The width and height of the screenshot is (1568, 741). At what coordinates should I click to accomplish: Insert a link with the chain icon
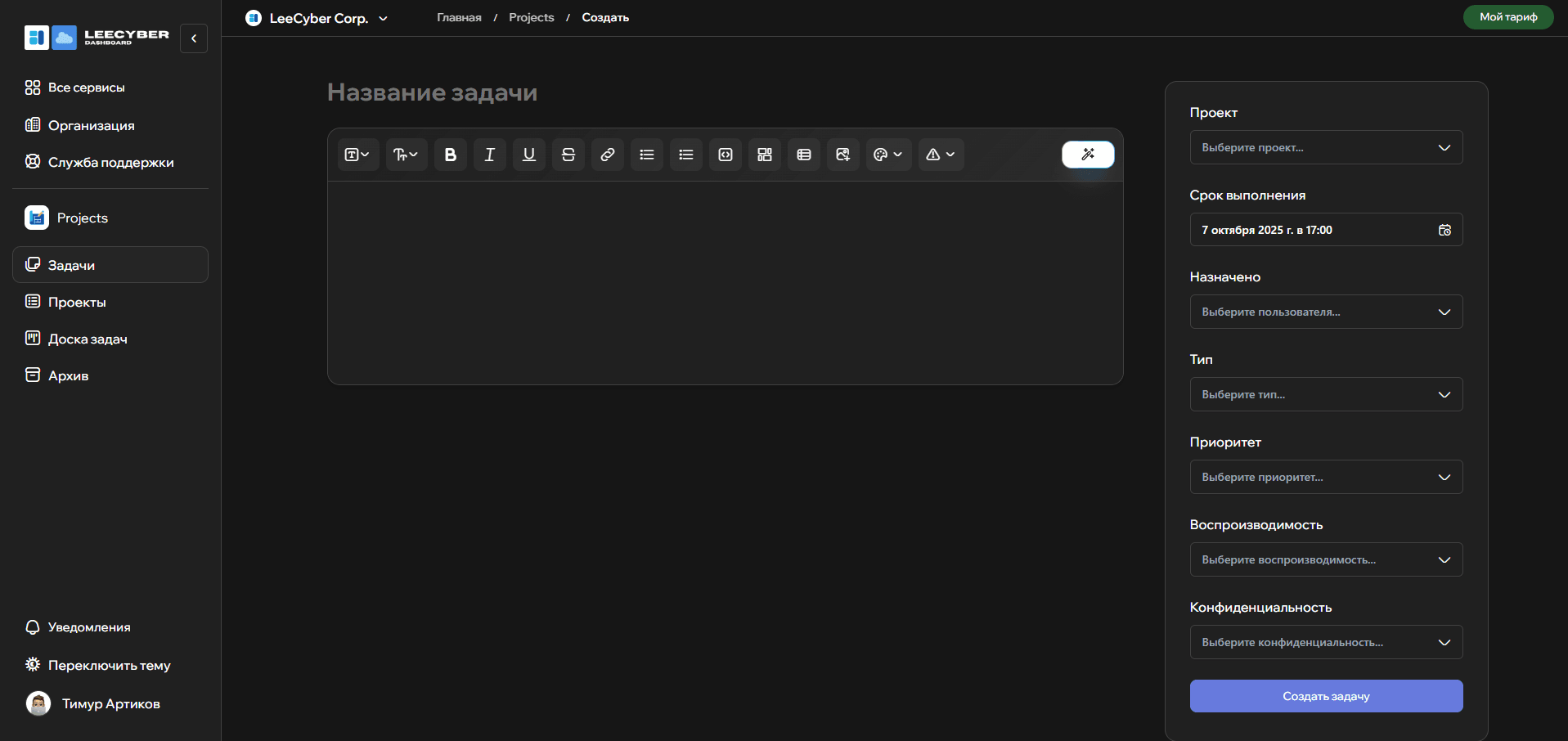click(x=607, y=155)
